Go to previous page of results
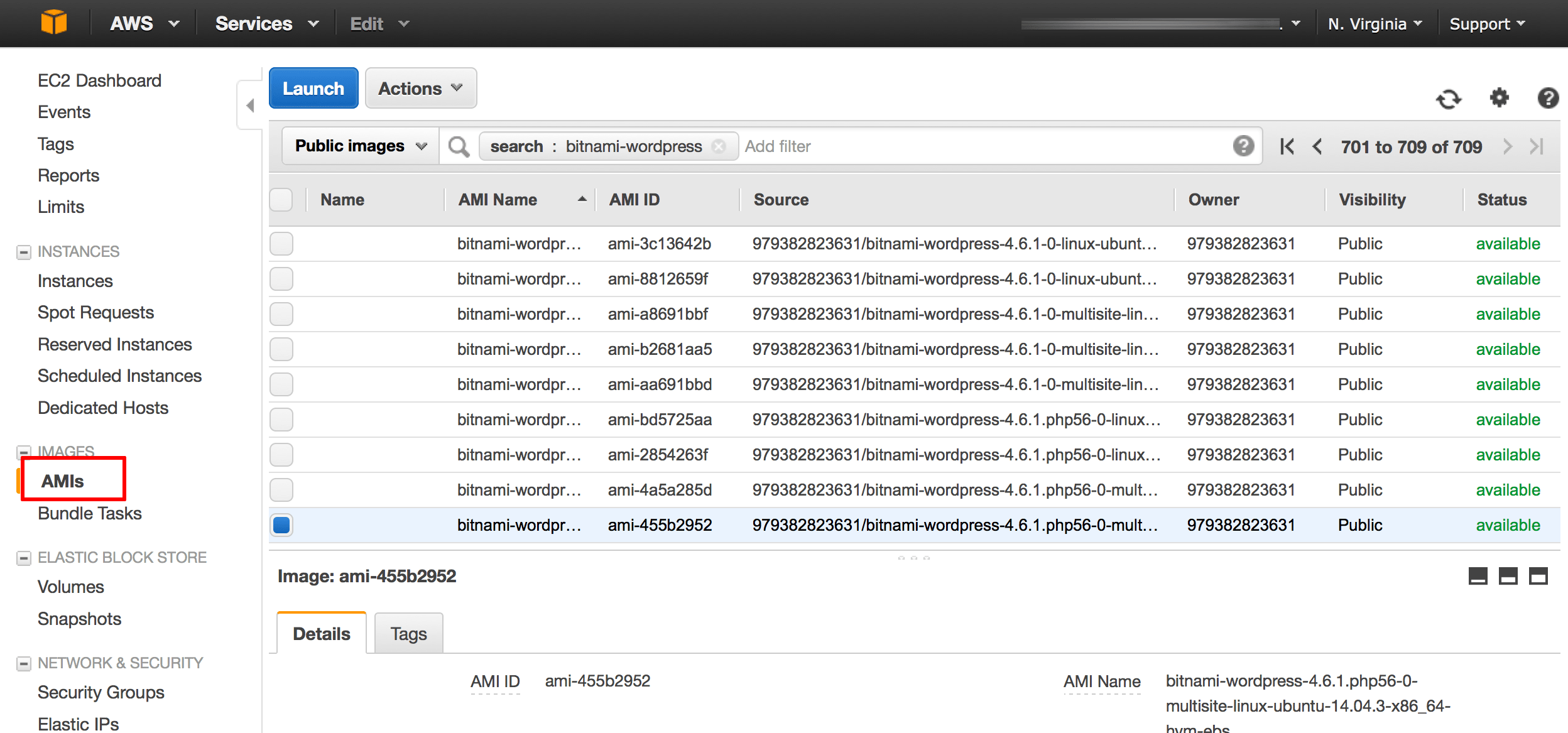This screenshot has height=733, width=1568. point(1317,146)
